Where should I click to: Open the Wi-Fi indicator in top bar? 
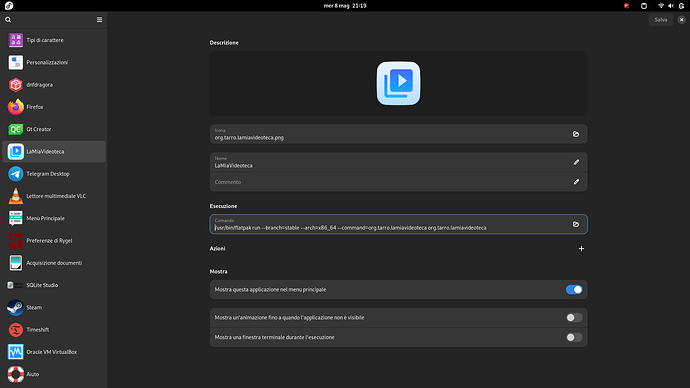click(x=661, y=6)
